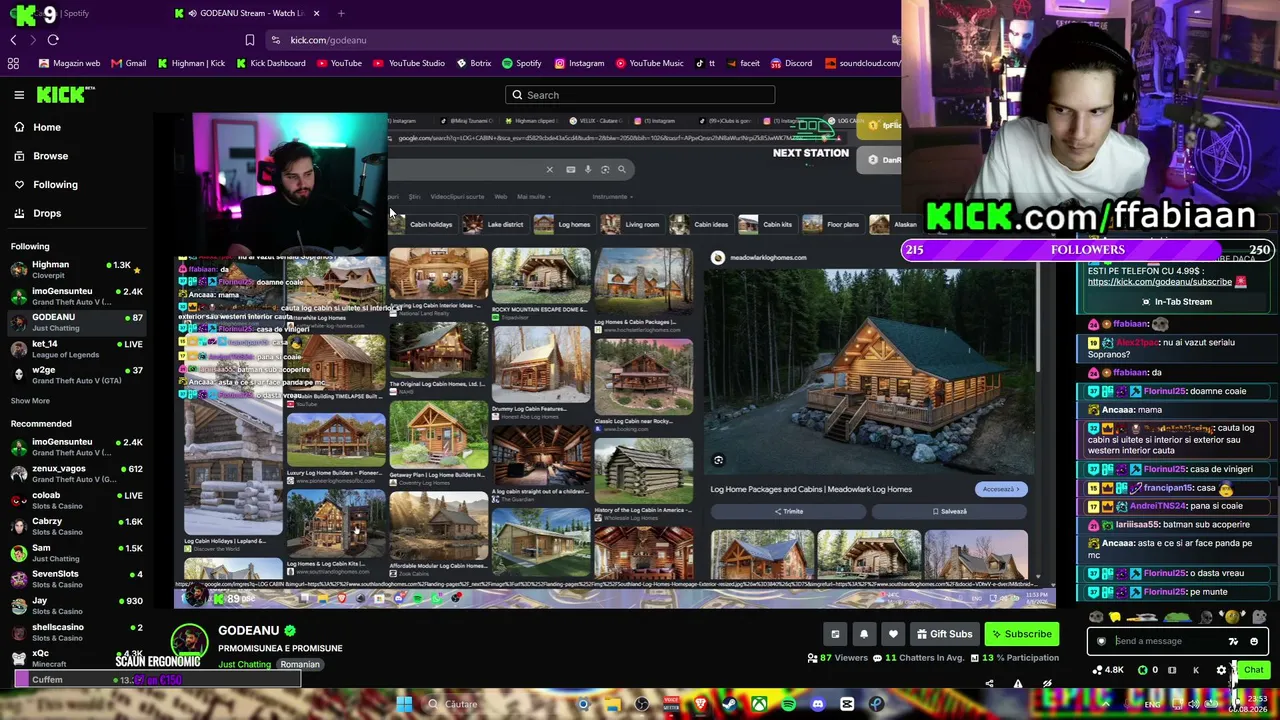This screenshot has height=720, width=1280.
Task: Open chat settings gear
Action: [x=1221, y=670]
